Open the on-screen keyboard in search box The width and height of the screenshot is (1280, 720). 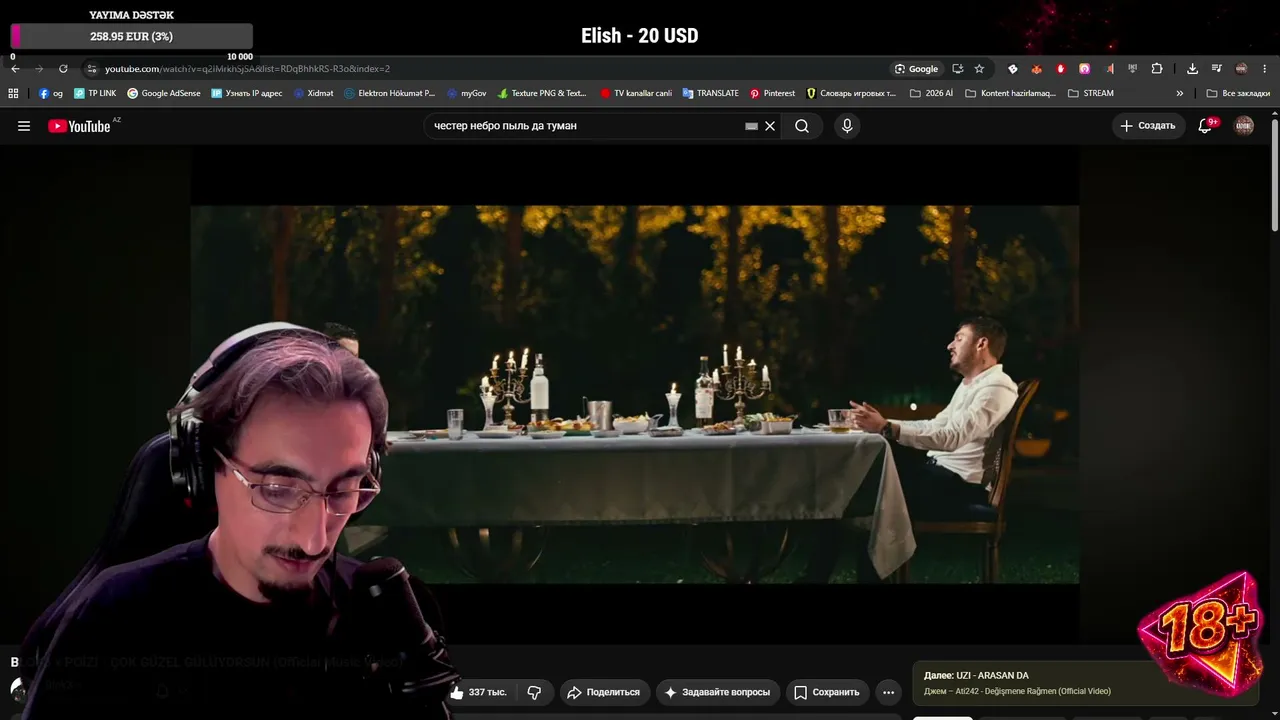(752, 126)
